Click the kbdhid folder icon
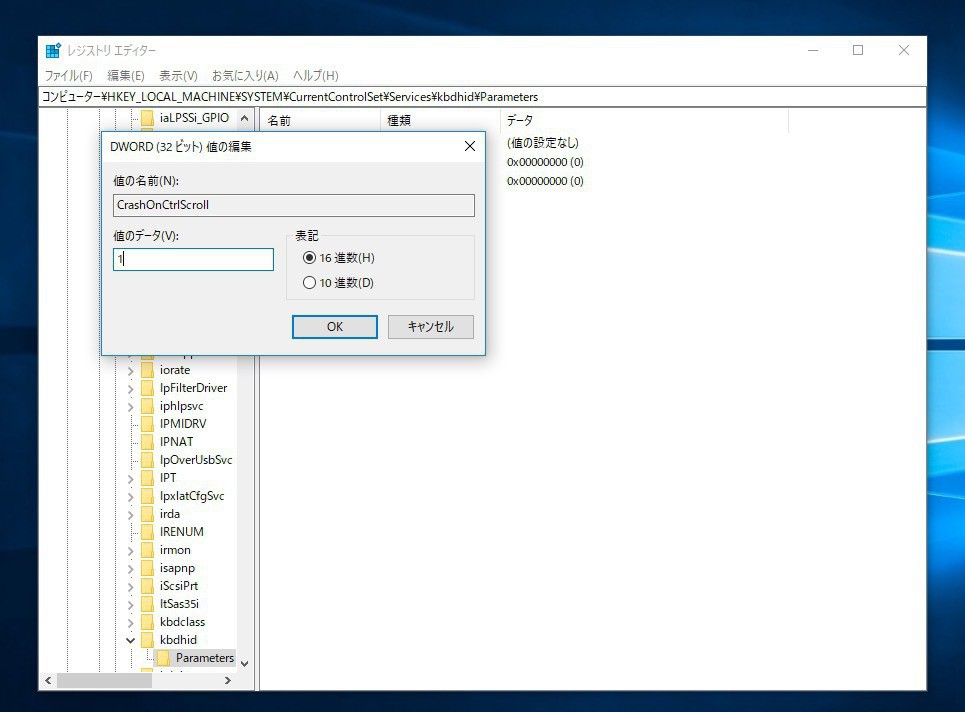 click(147, 640)
